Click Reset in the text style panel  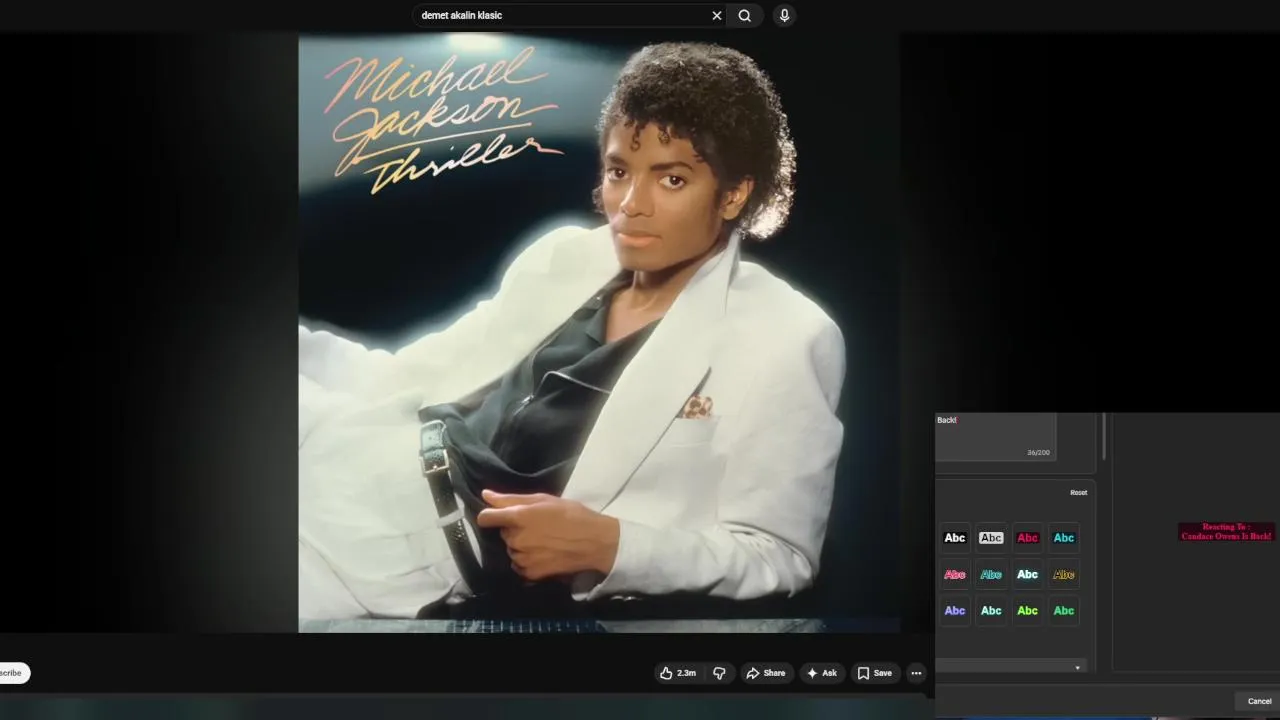1078,492
